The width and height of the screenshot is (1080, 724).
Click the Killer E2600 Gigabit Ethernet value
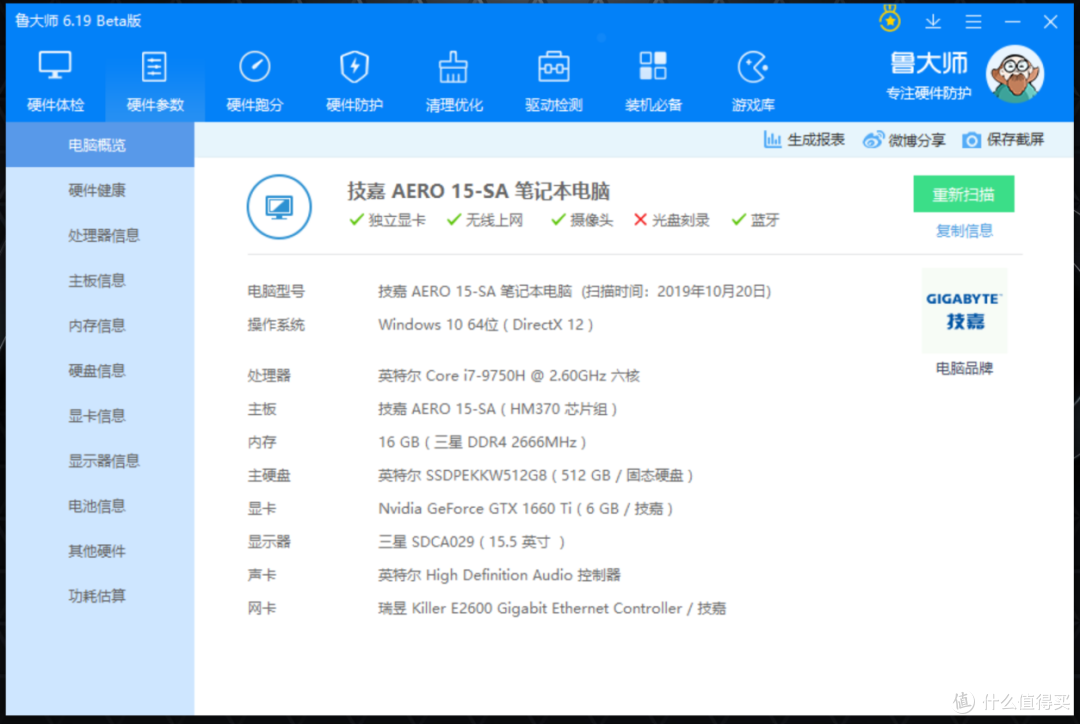pos(552,608)
